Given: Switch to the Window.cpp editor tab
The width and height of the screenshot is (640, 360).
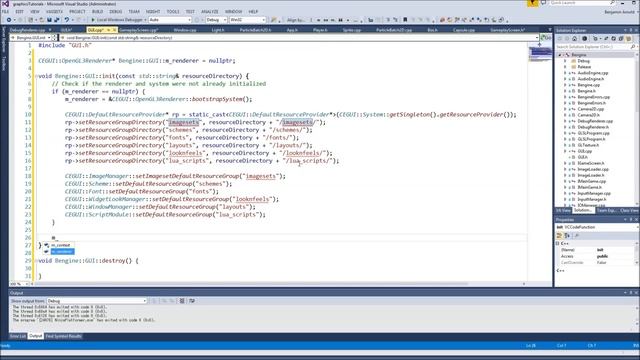Looking at the screenshot, I should point(184,30).
